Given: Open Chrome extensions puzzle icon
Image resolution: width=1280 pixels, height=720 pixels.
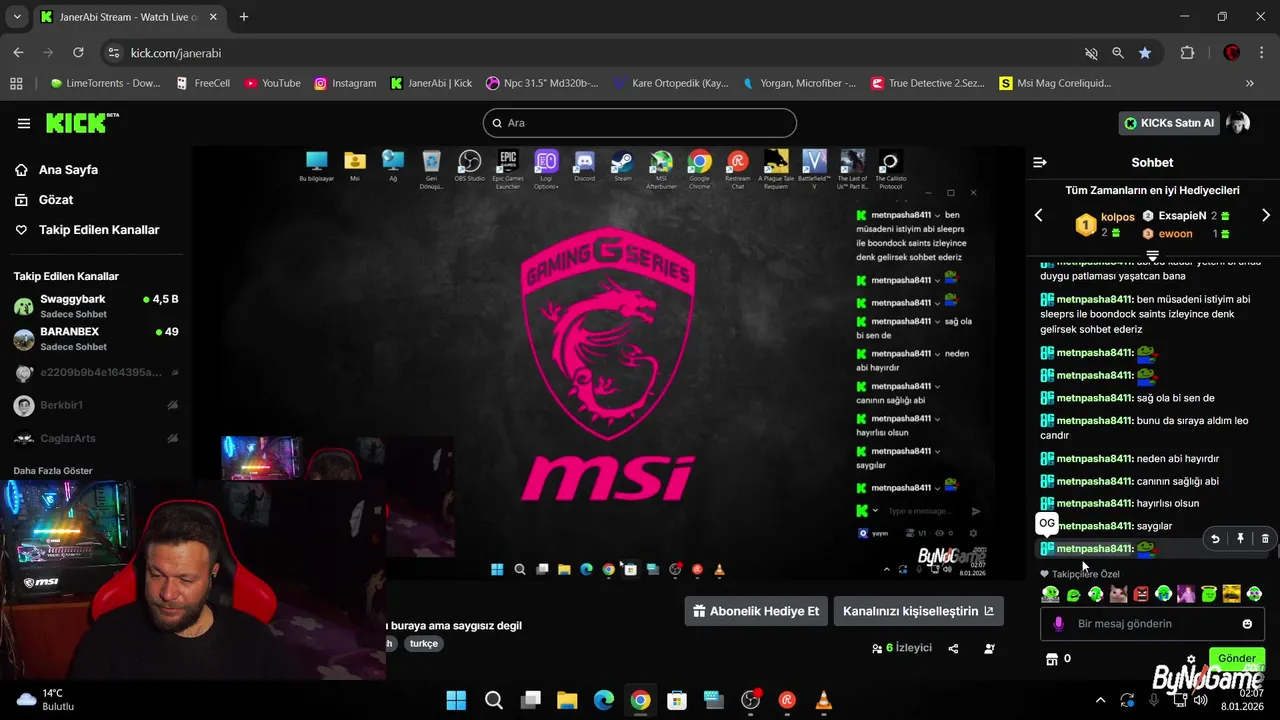Looking at the screenshot, I should coord(1188,53).
